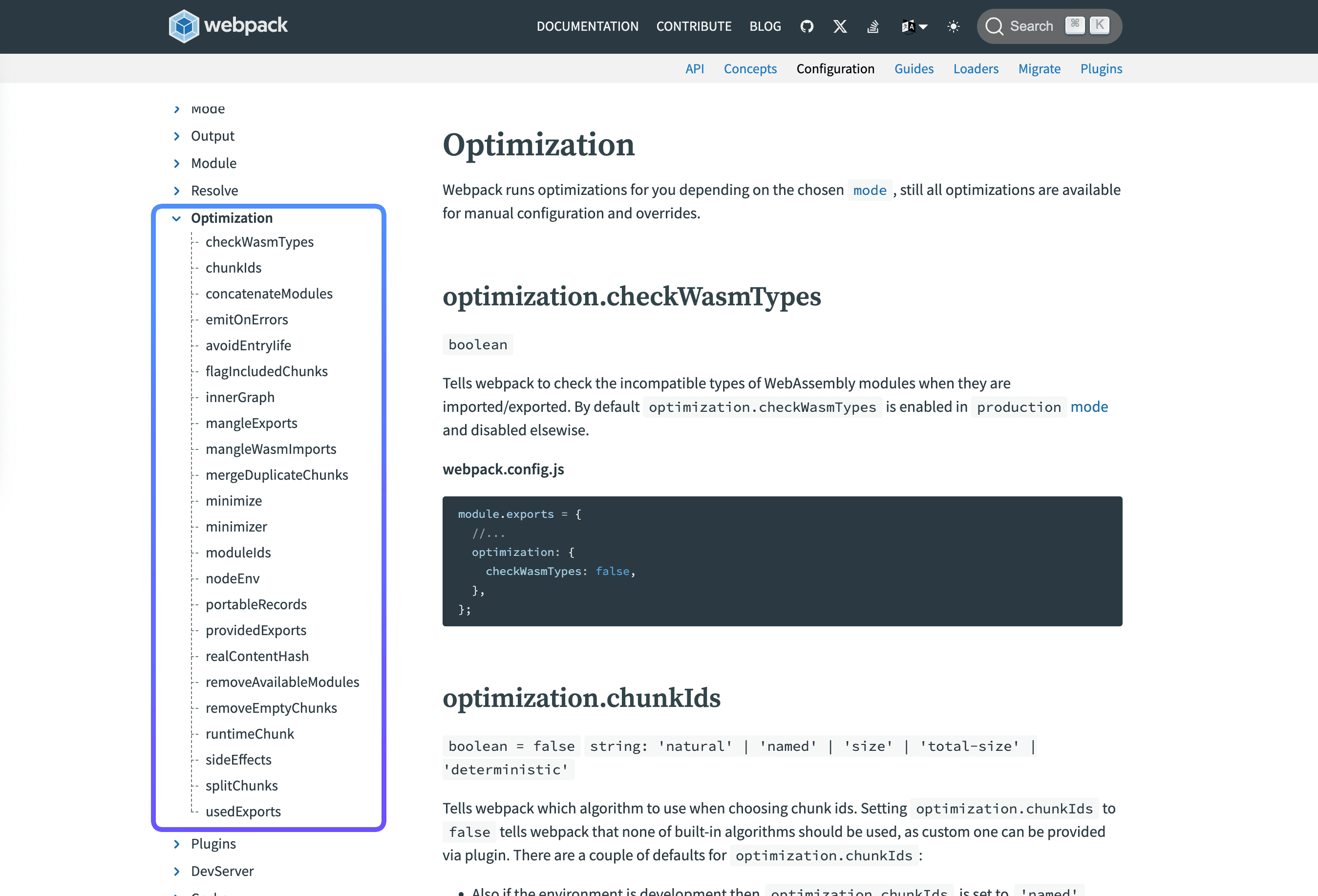Go to avoidEntryIife in sidebar
This screenshot has width=1318, height=896.
click(x=248, y=345)
